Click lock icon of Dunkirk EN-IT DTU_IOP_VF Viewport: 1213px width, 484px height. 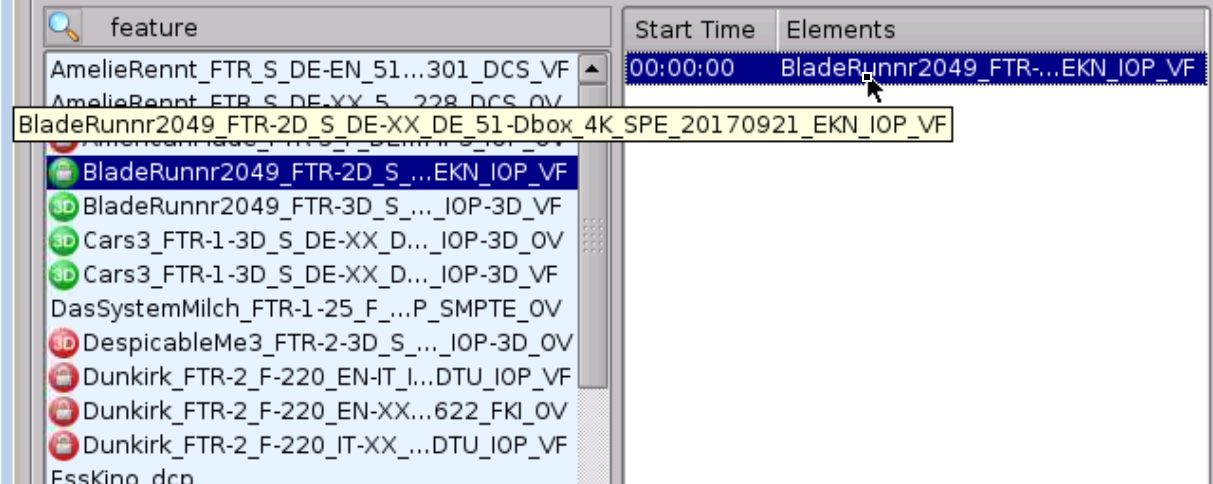pos(64,377)
